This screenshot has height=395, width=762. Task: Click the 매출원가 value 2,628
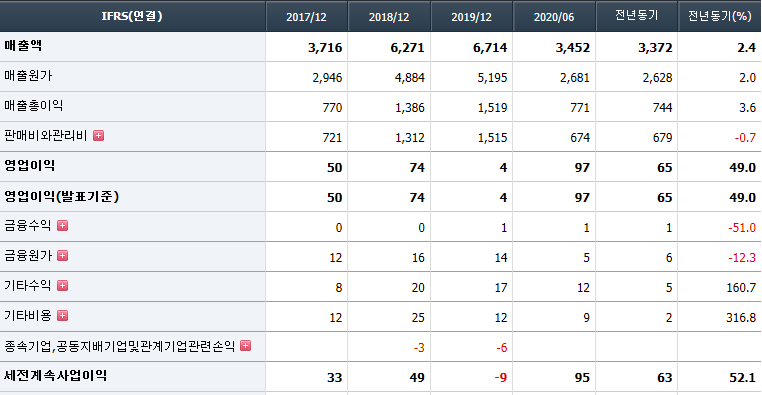point(658,78)
